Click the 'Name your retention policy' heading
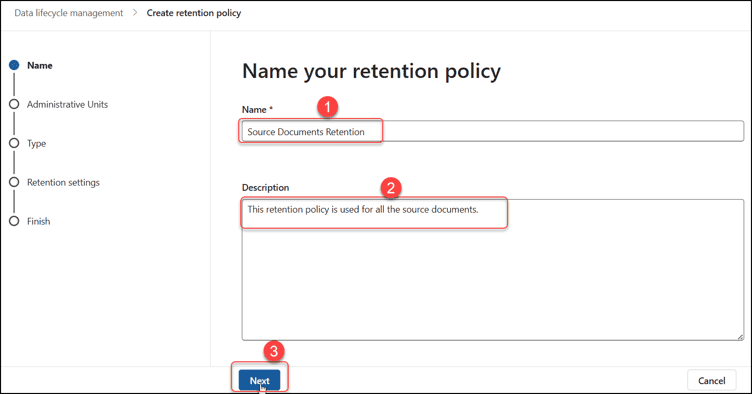 point(371,71)
